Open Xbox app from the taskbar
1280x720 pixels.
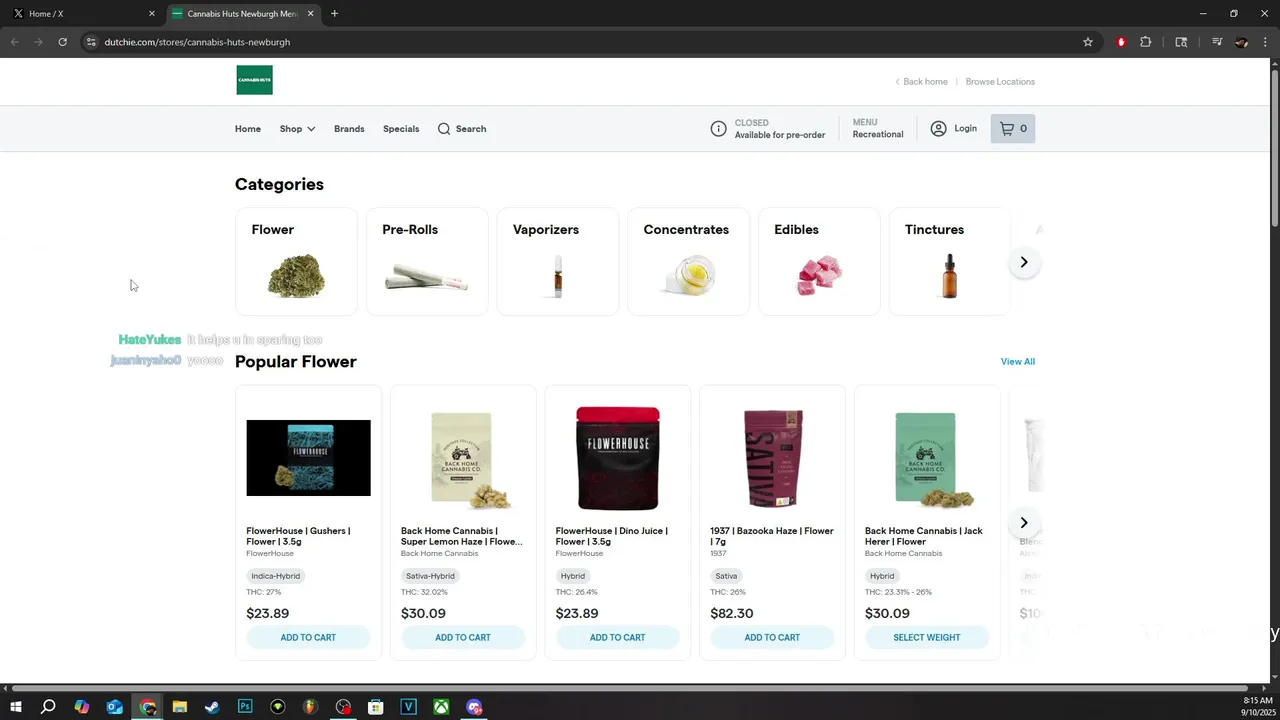click(441, 707)
